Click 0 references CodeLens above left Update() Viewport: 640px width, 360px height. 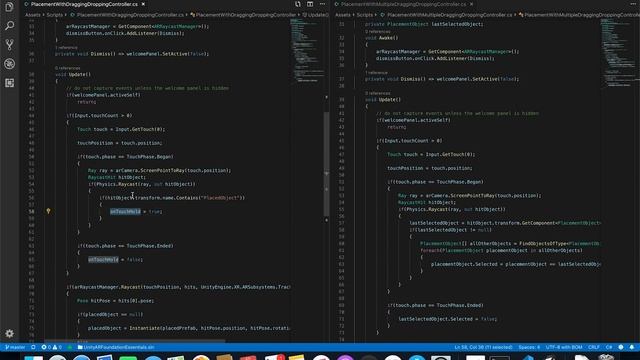click(67, 68)
